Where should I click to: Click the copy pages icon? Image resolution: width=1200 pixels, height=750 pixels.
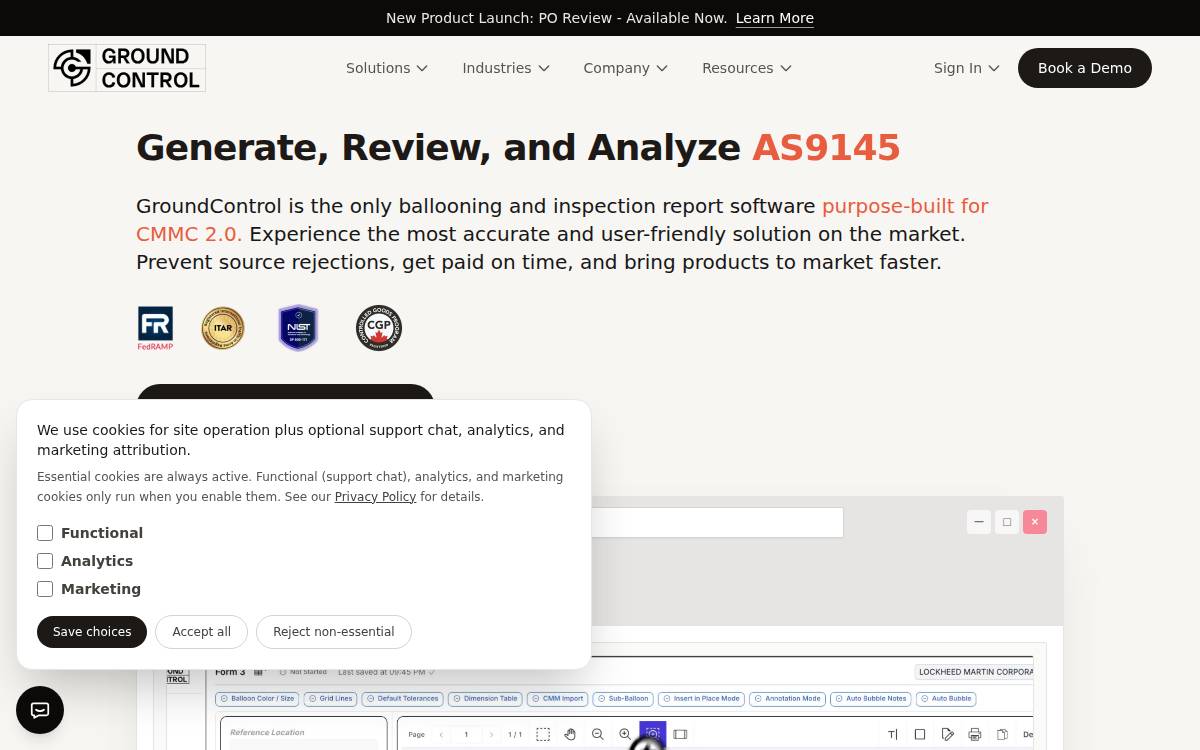pos(1002,734)
